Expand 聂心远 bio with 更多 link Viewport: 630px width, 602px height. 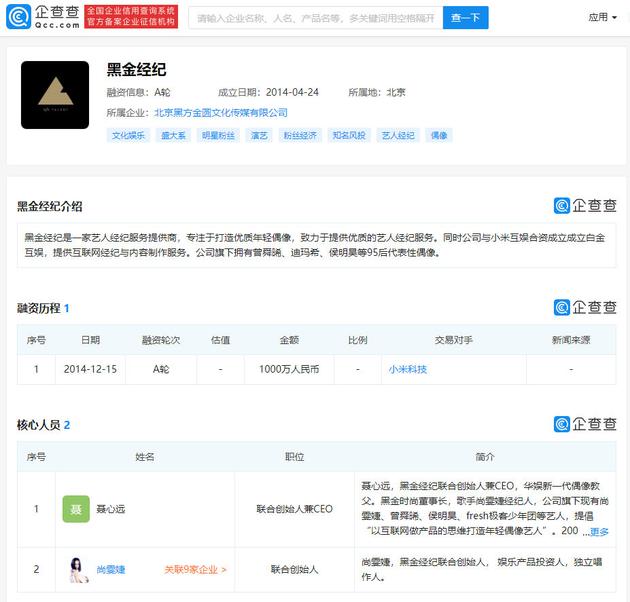point(599,532)
